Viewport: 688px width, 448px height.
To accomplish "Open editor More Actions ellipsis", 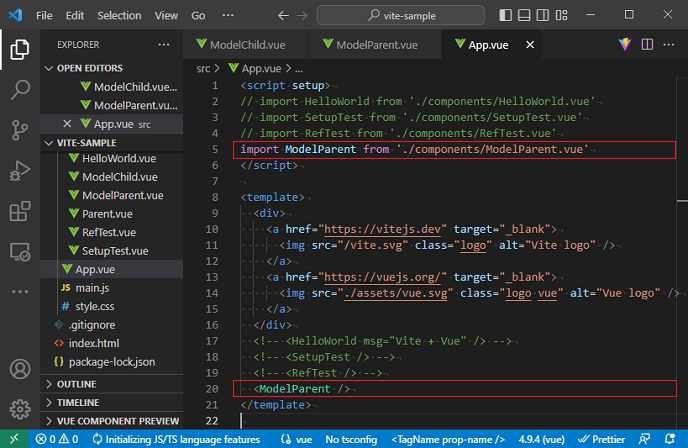I will (x=669, y=44).
